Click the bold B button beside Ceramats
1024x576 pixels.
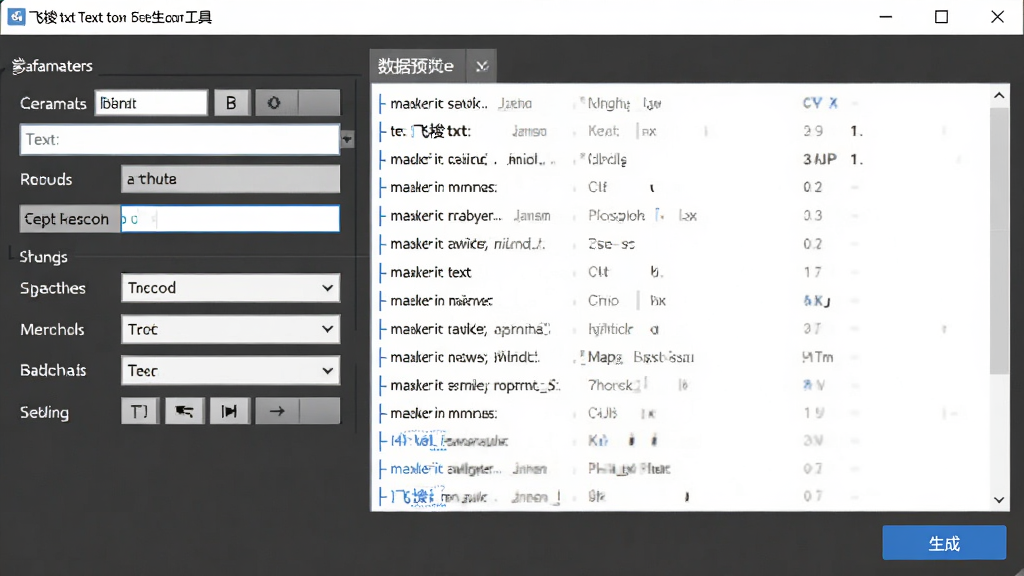[x=231, y=103]
